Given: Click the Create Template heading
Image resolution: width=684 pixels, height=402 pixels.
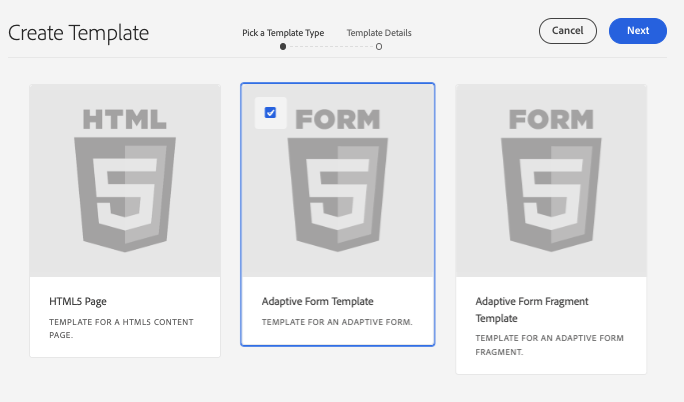Looking at the screenshot, I should pos(79,33).
